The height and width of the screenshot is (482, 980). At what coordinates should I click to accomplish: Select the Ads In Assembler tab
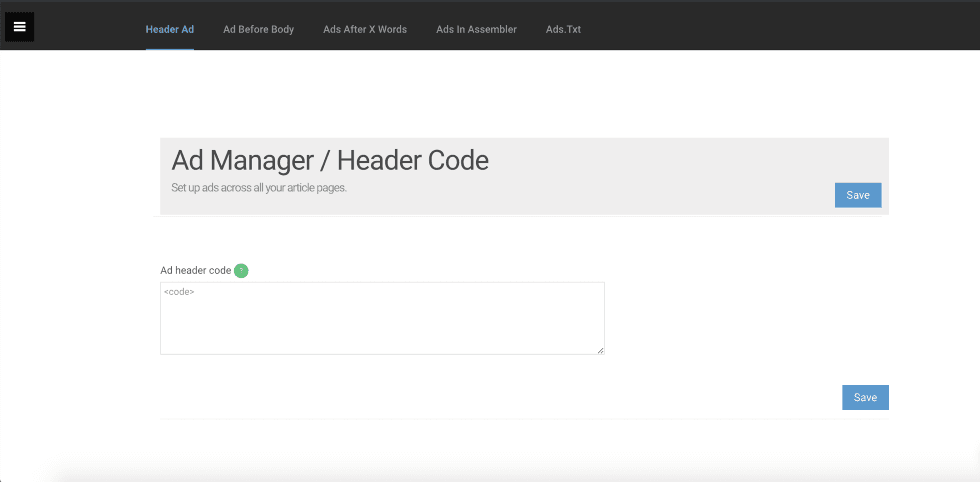click(476, 29)
